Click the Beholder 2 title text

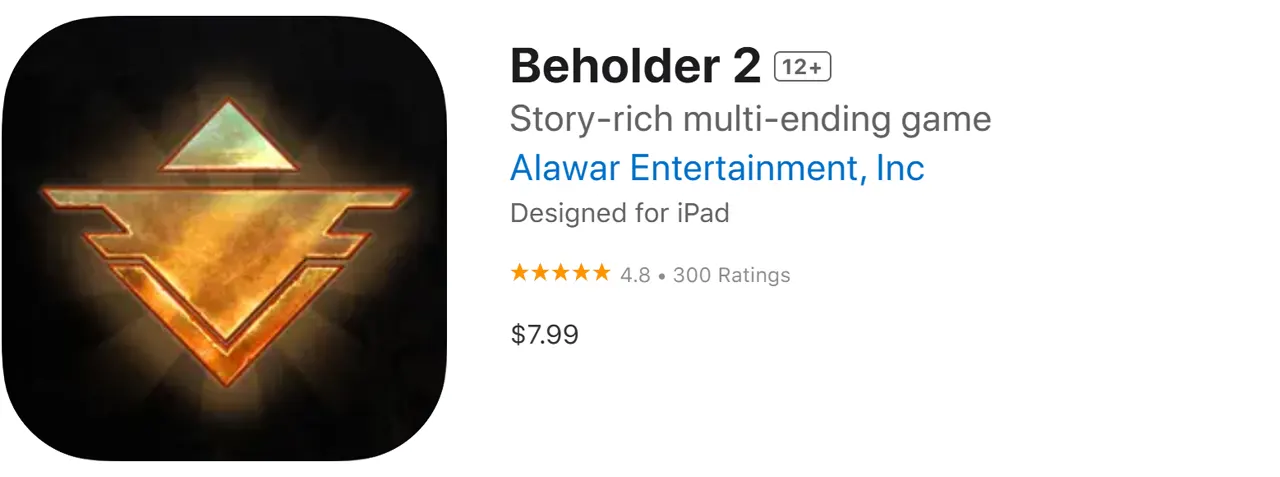click(x=636, y=67)
